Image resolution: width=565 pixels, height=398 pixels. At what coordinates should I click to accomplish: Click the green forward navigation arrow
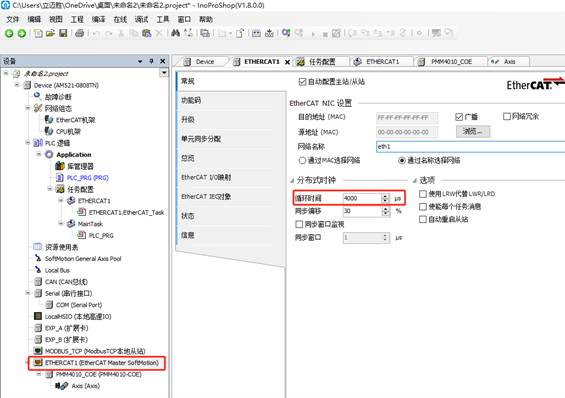tap(22, 33)
